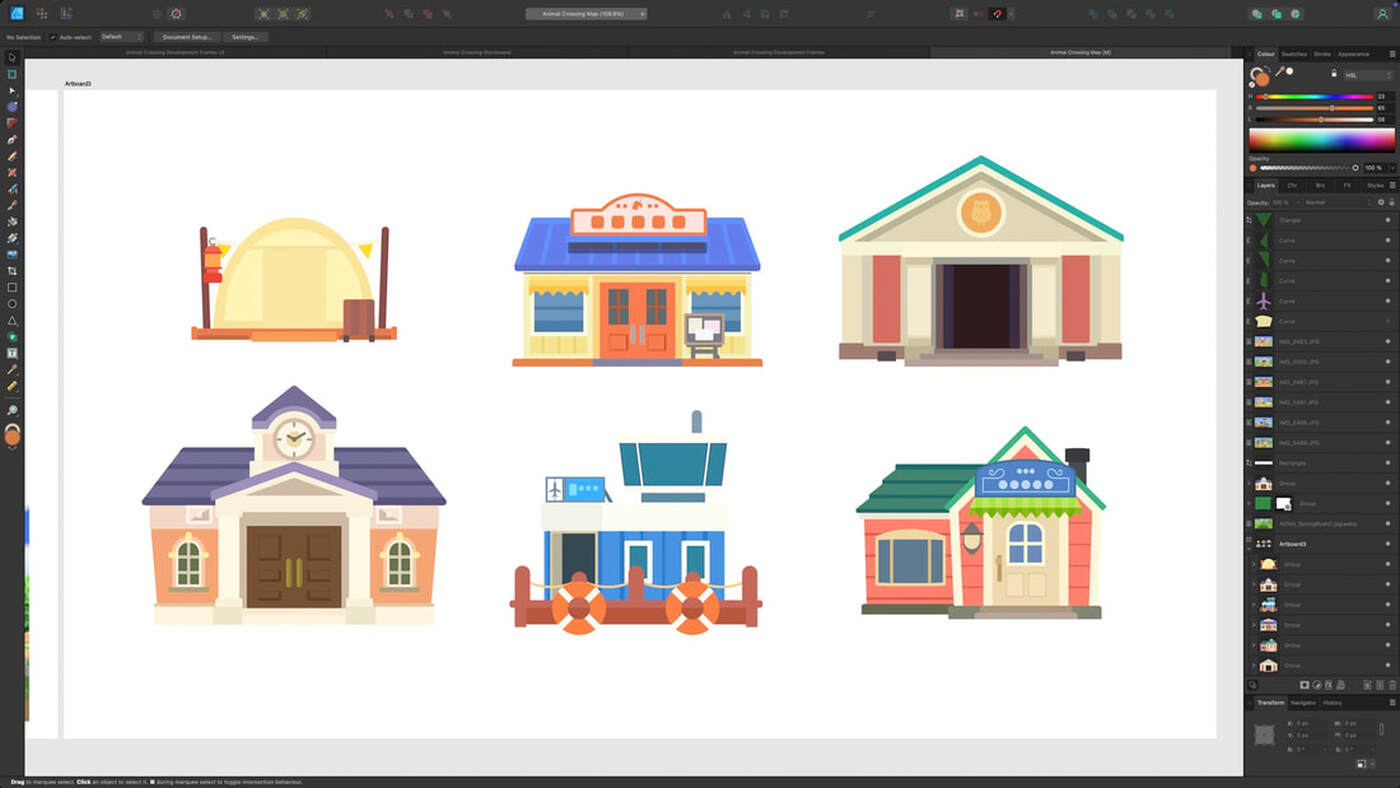Click the Document Setup... button
This screenshot has height=788, width=1400.
[186, 37]
